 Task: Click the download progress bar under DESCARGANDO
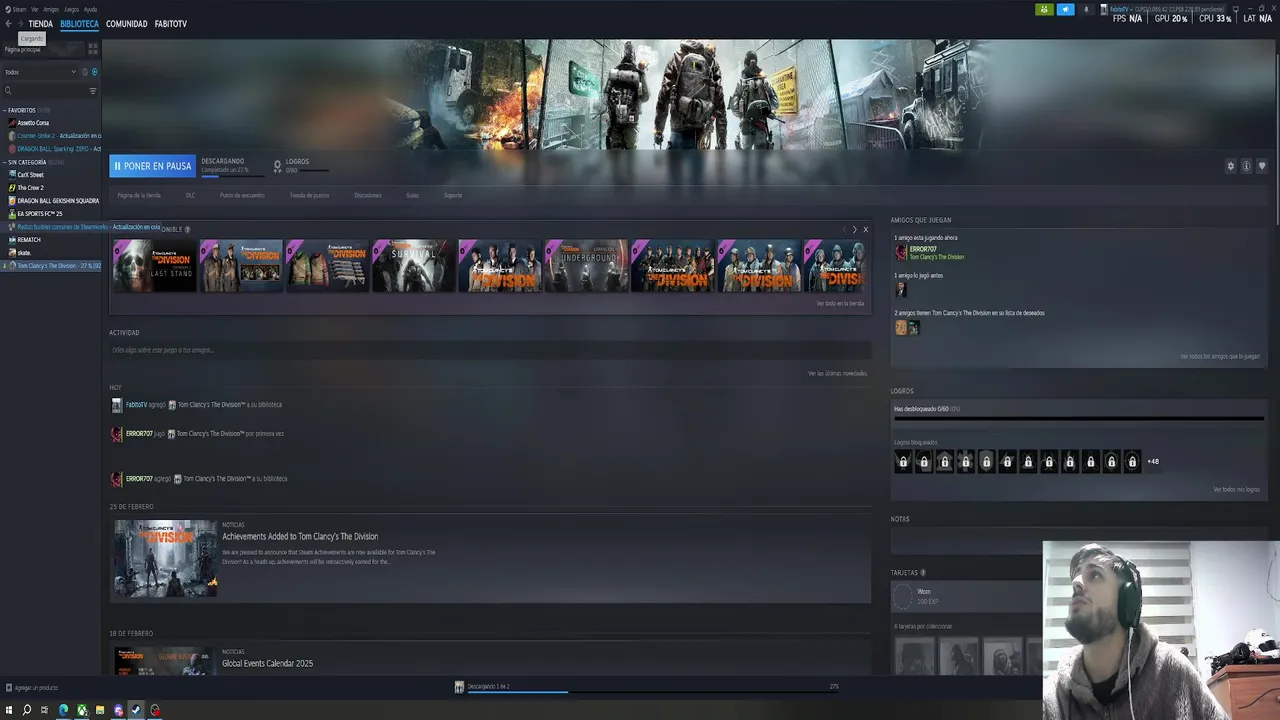coord(232,176)
